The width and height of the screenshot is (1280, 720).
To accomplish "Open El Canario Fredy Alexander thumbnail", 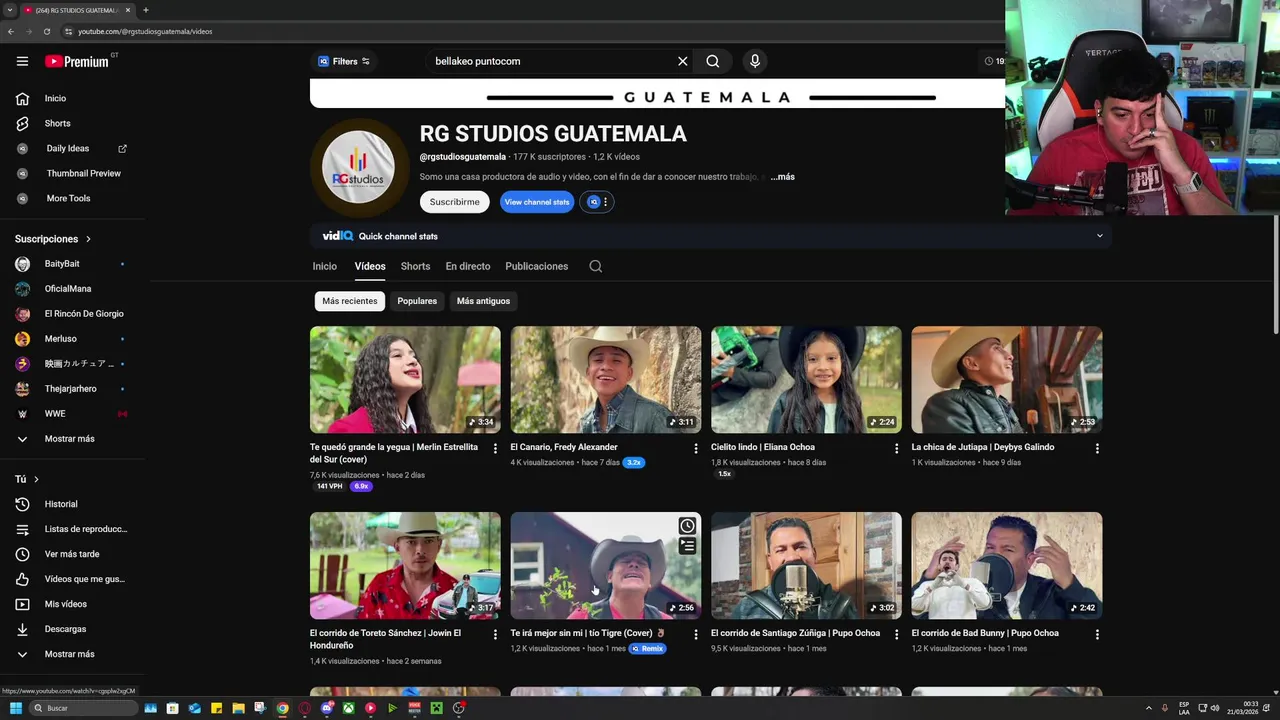I will pyautogui.click(x=606, y=379).
